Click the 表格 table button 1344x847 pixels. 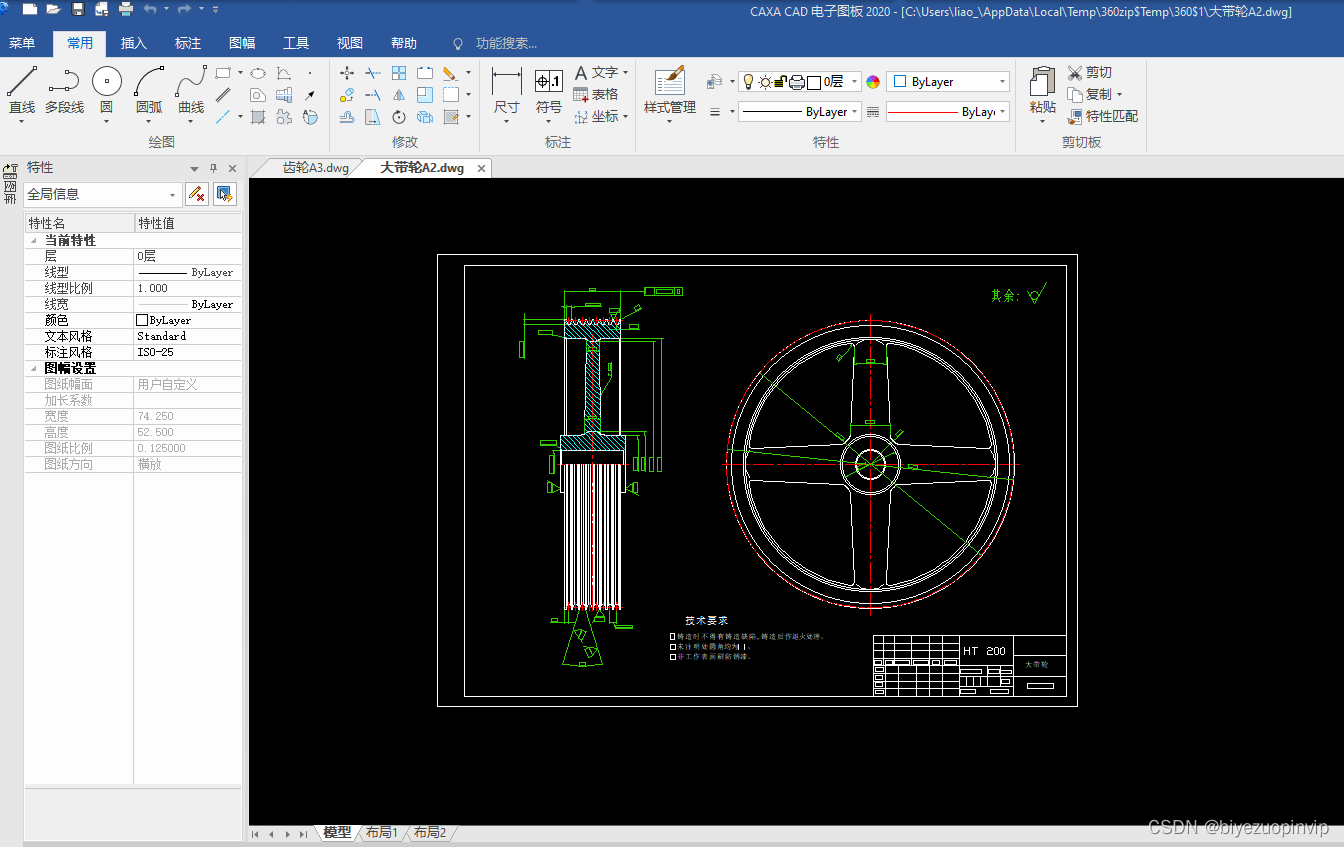point(596,95)
